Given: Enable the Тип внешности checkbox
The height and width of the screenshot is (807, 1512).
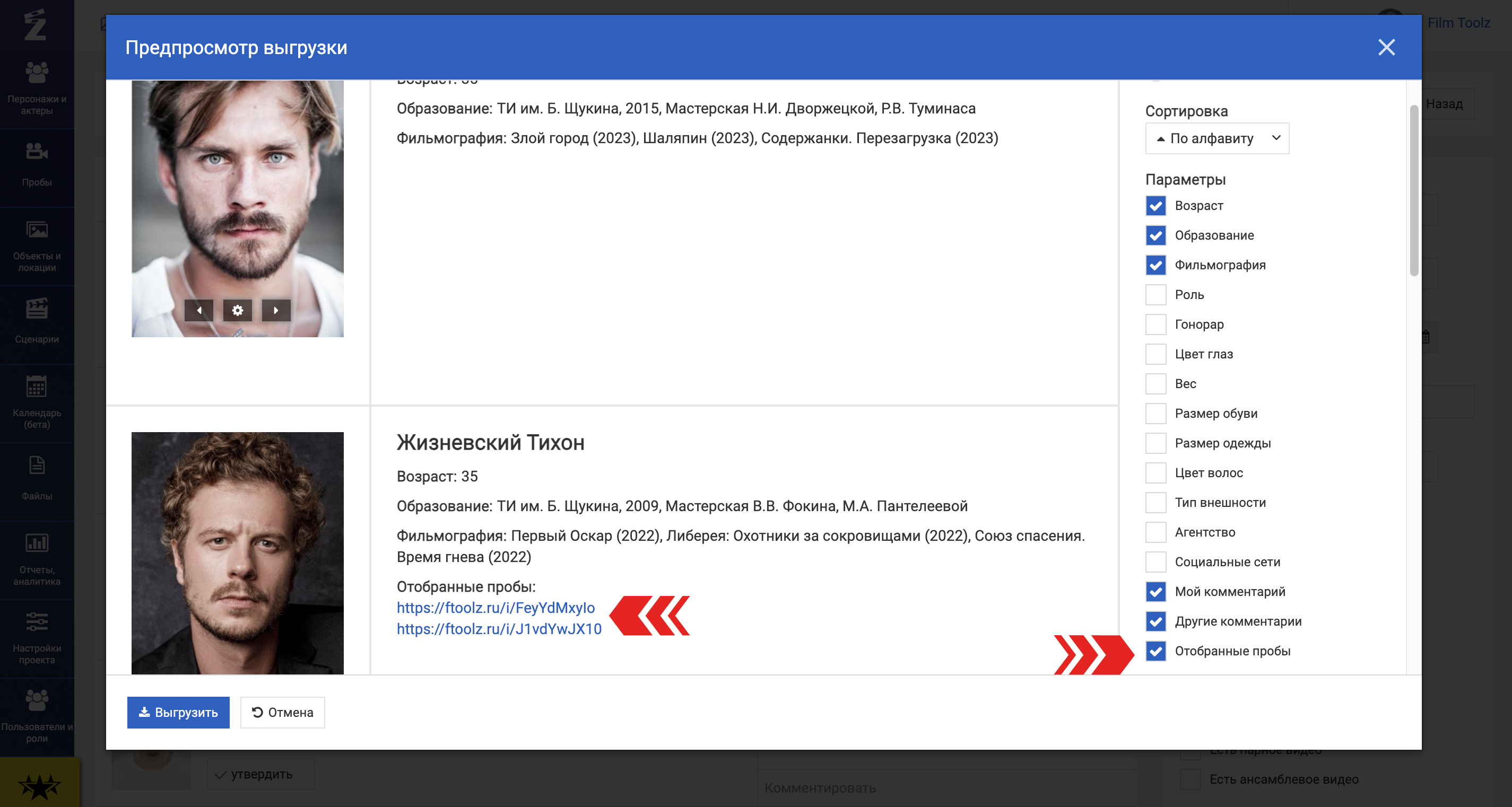Looking at the screenshot, I should 1155,503.
